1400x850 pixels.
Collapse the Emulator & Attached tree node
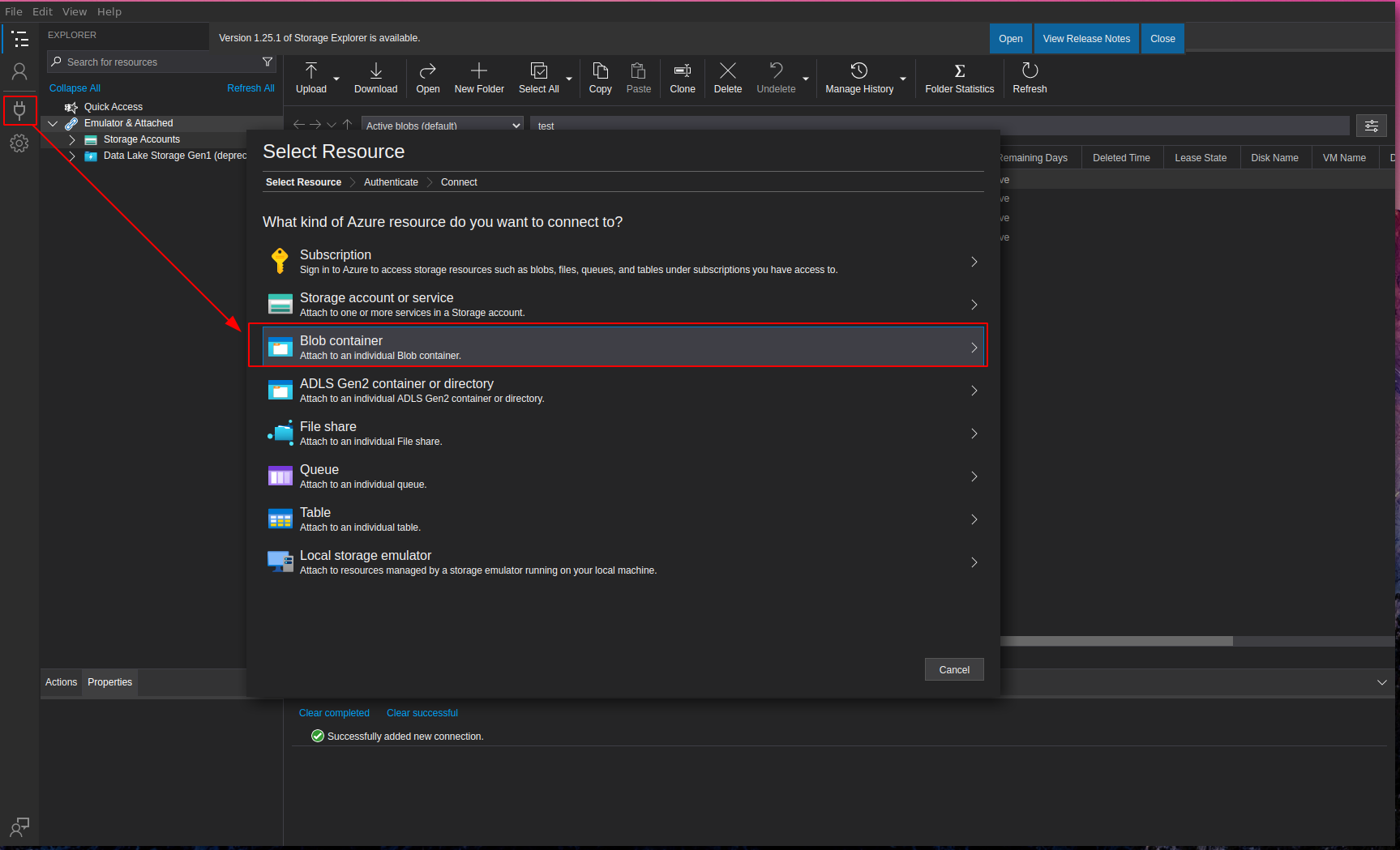click(54, 123)
